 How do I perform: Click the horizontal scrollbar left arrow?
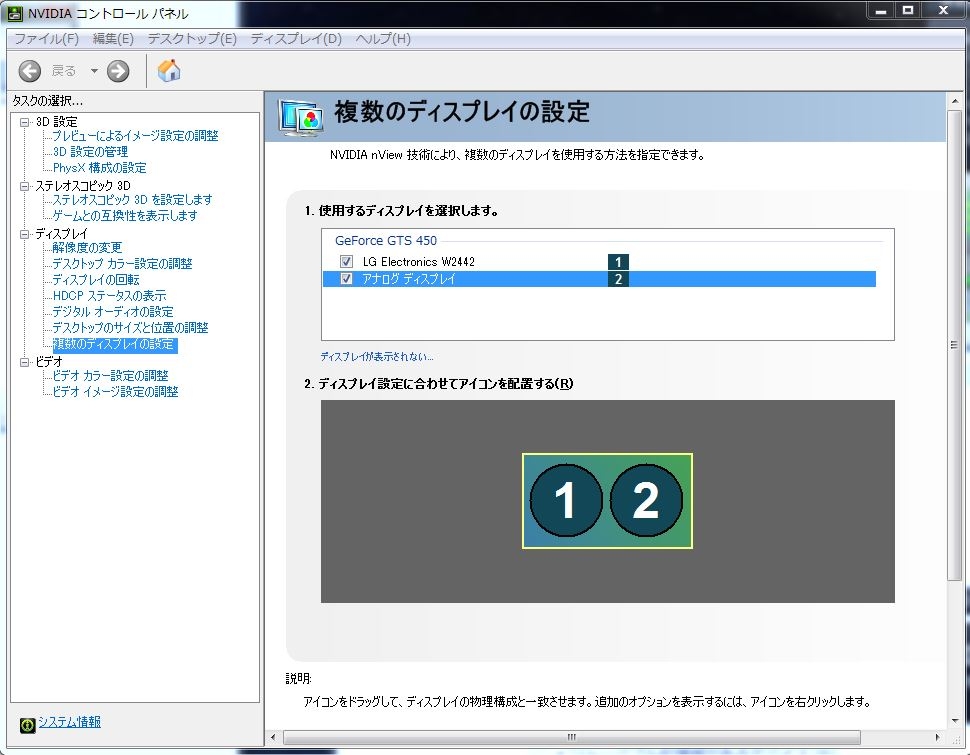(x=273, y=737)
